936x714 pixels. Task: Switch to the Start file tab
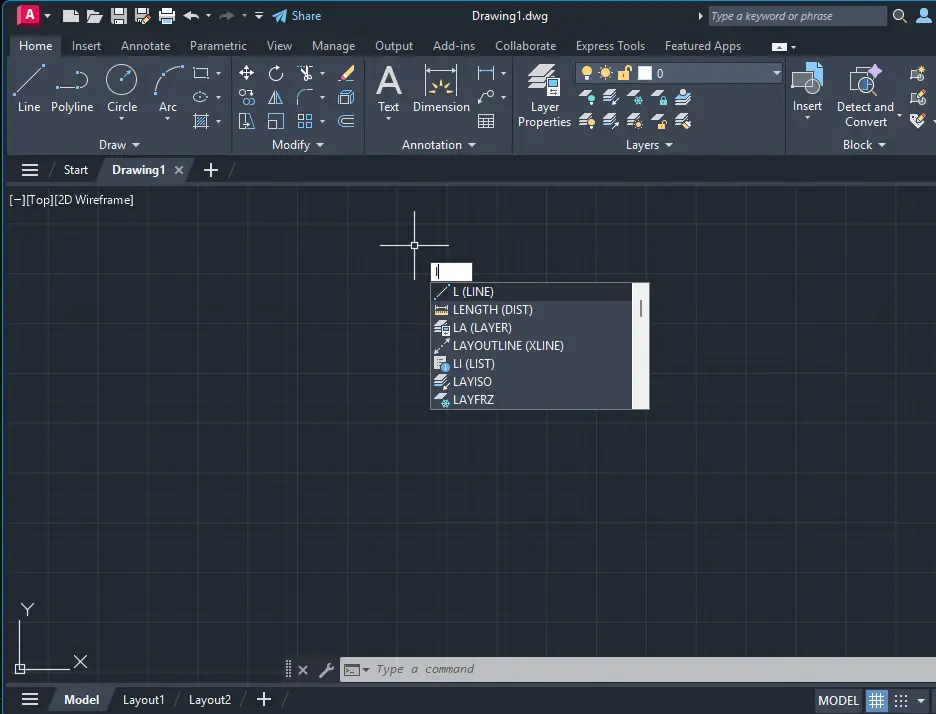[76, 170]
